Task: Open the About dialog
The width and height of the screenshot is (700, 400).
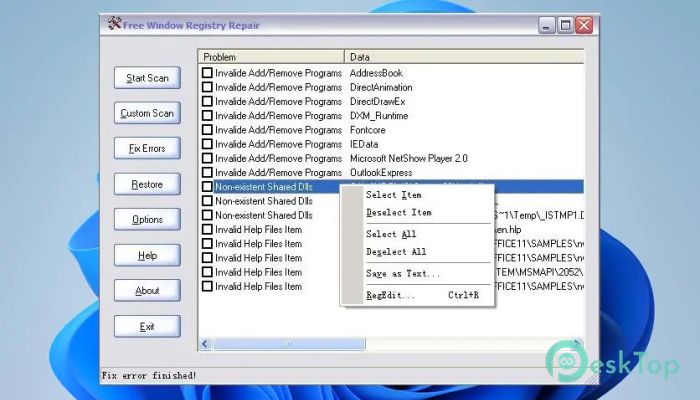Action: [x=147, y=291]
